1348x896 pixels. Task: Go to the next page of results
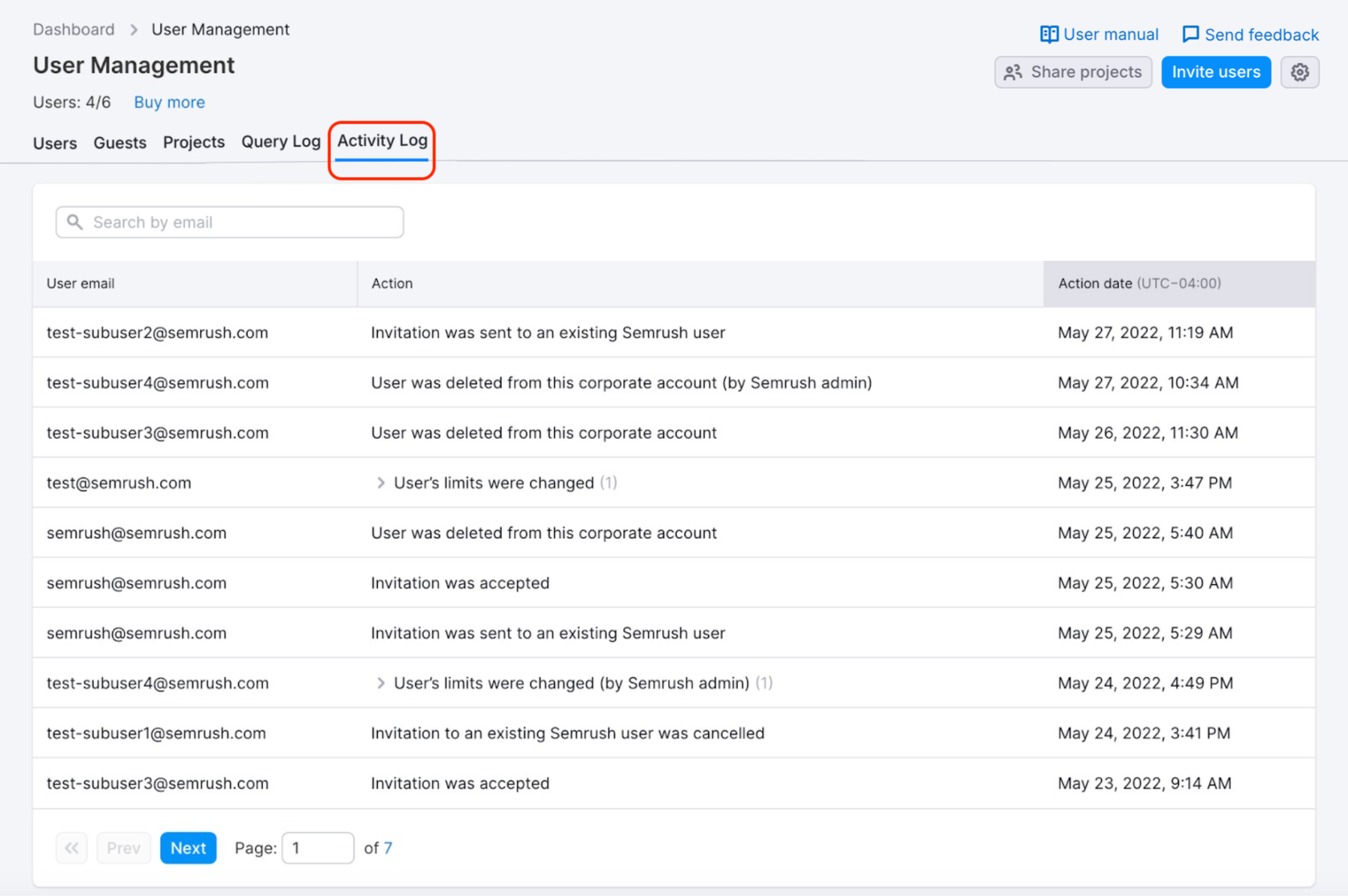click(188, 848)
